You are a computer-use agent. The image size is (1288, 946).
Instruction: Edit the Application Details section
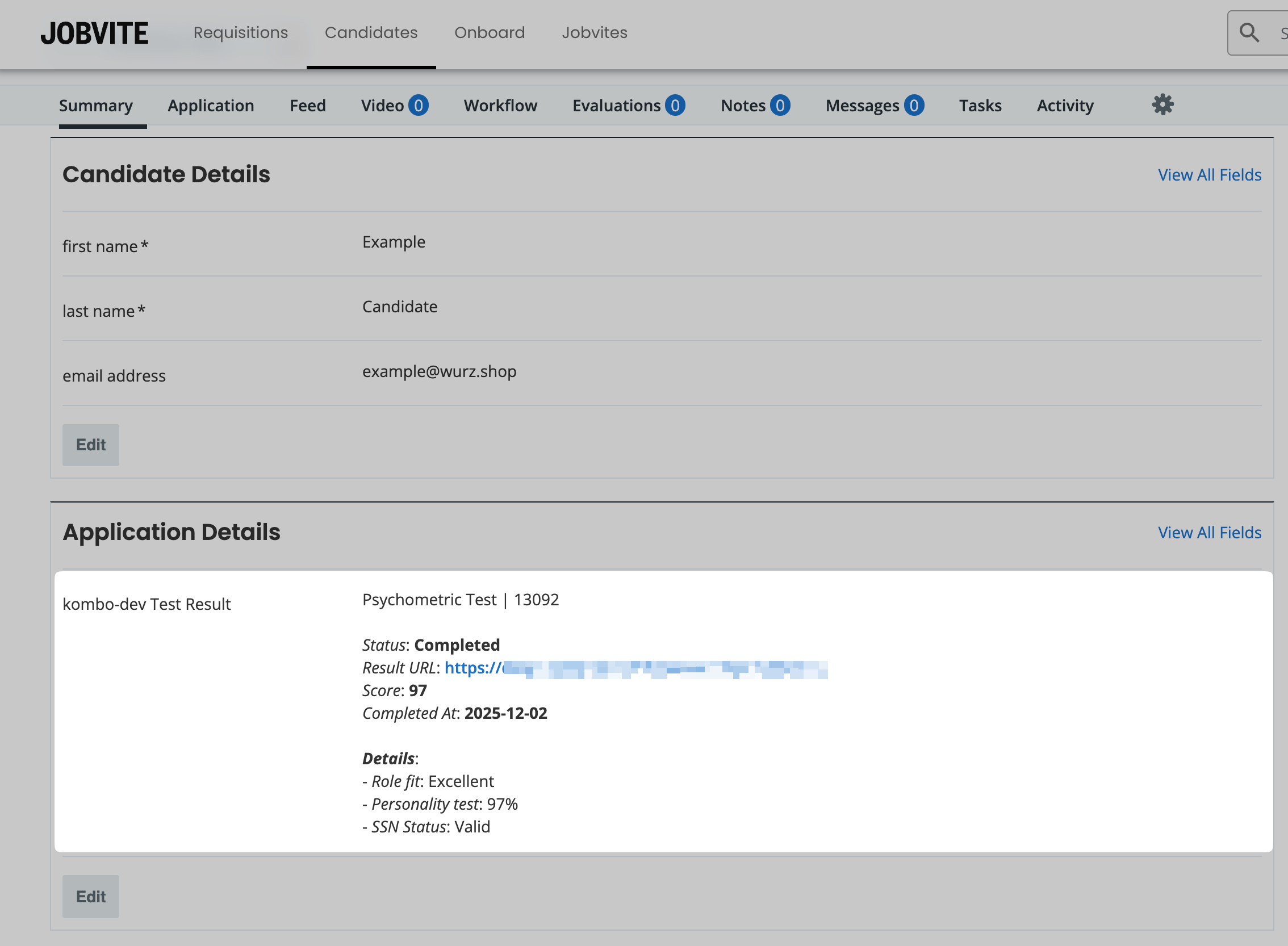(90, 896)
